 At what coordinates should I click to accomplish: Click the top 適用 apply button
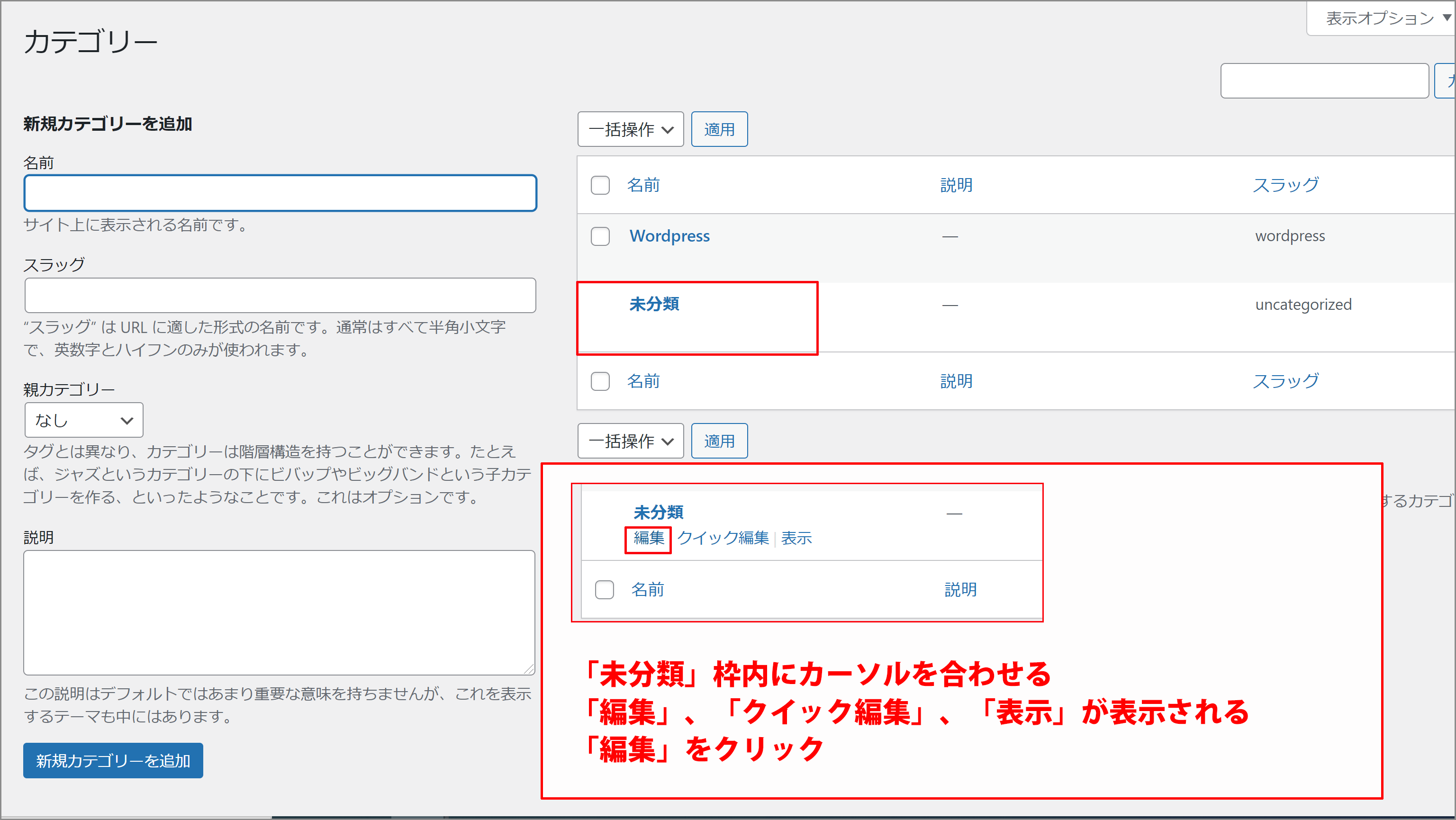719,130
